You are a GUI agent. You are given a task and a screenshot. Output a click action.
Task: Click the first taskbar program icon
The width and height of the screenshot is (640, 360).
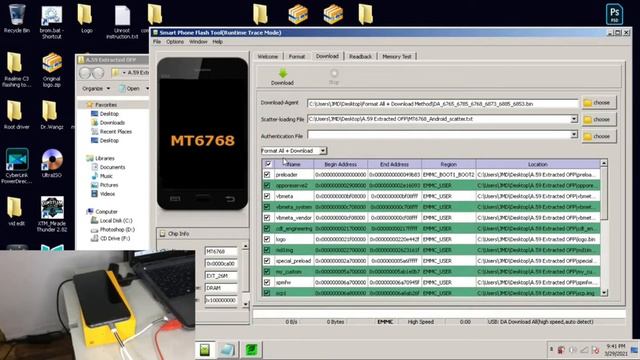205,350
